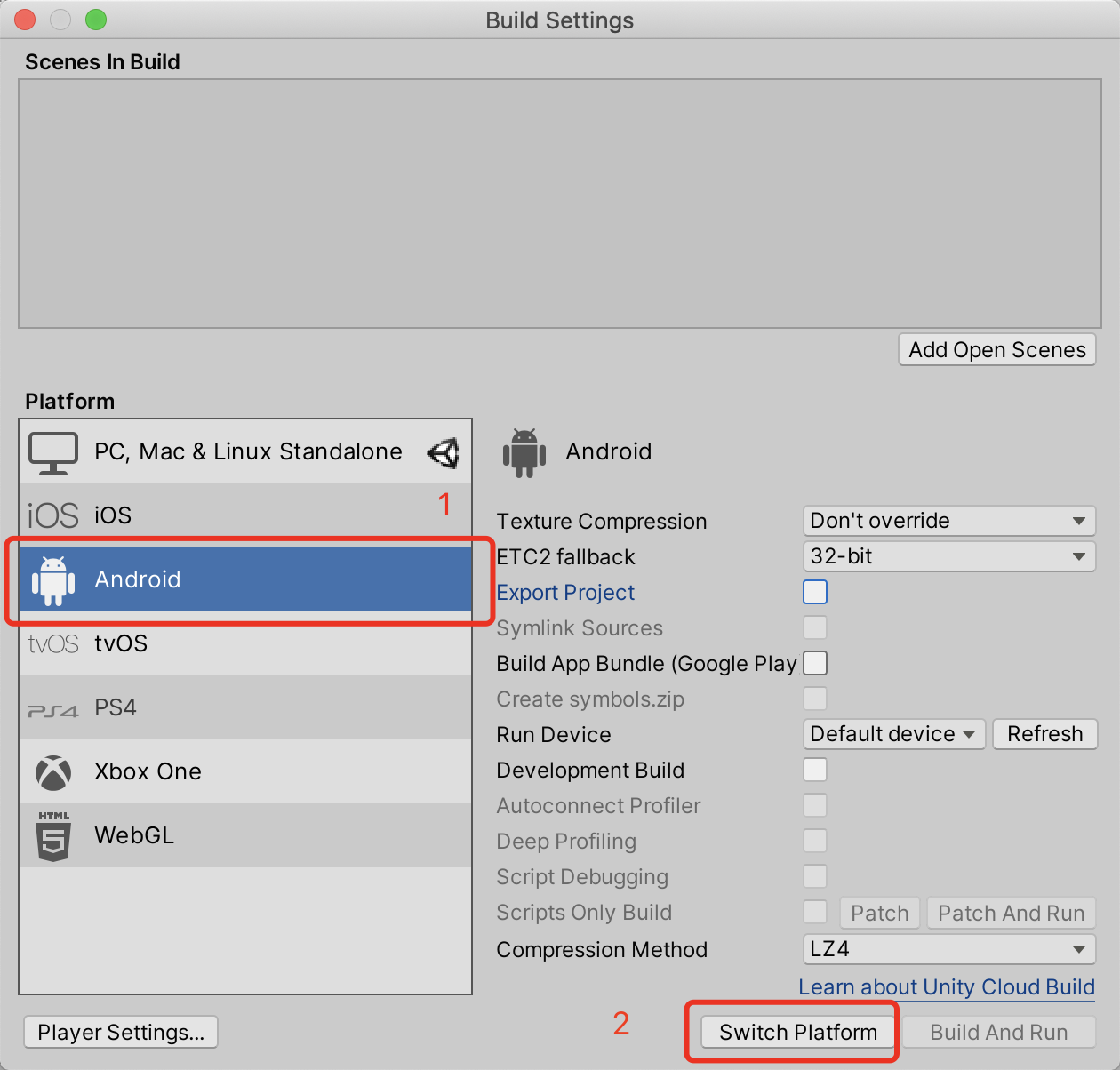The height and width of the screenshot is (1070, 1120).
Task: Click the Texture Compression label
Action: point(602,522)
